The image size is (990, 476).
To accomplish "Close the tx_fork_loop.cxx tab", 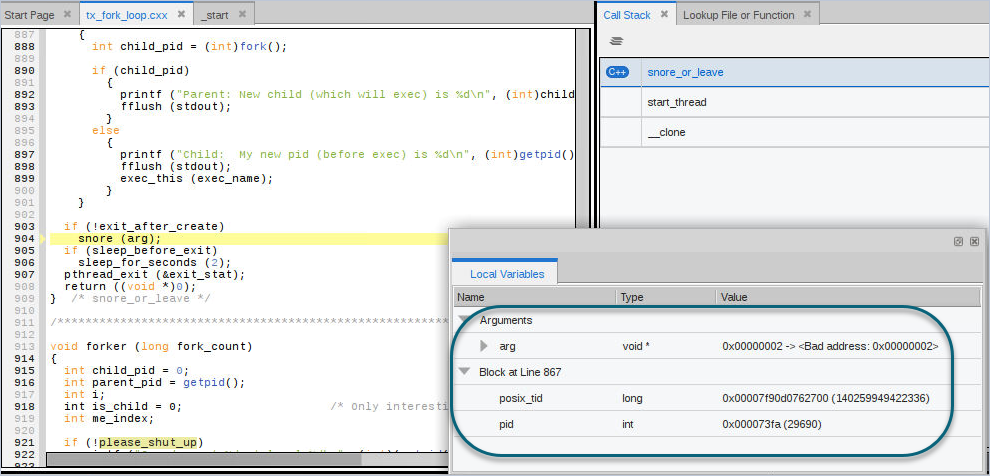I will (x=181, y=15).
